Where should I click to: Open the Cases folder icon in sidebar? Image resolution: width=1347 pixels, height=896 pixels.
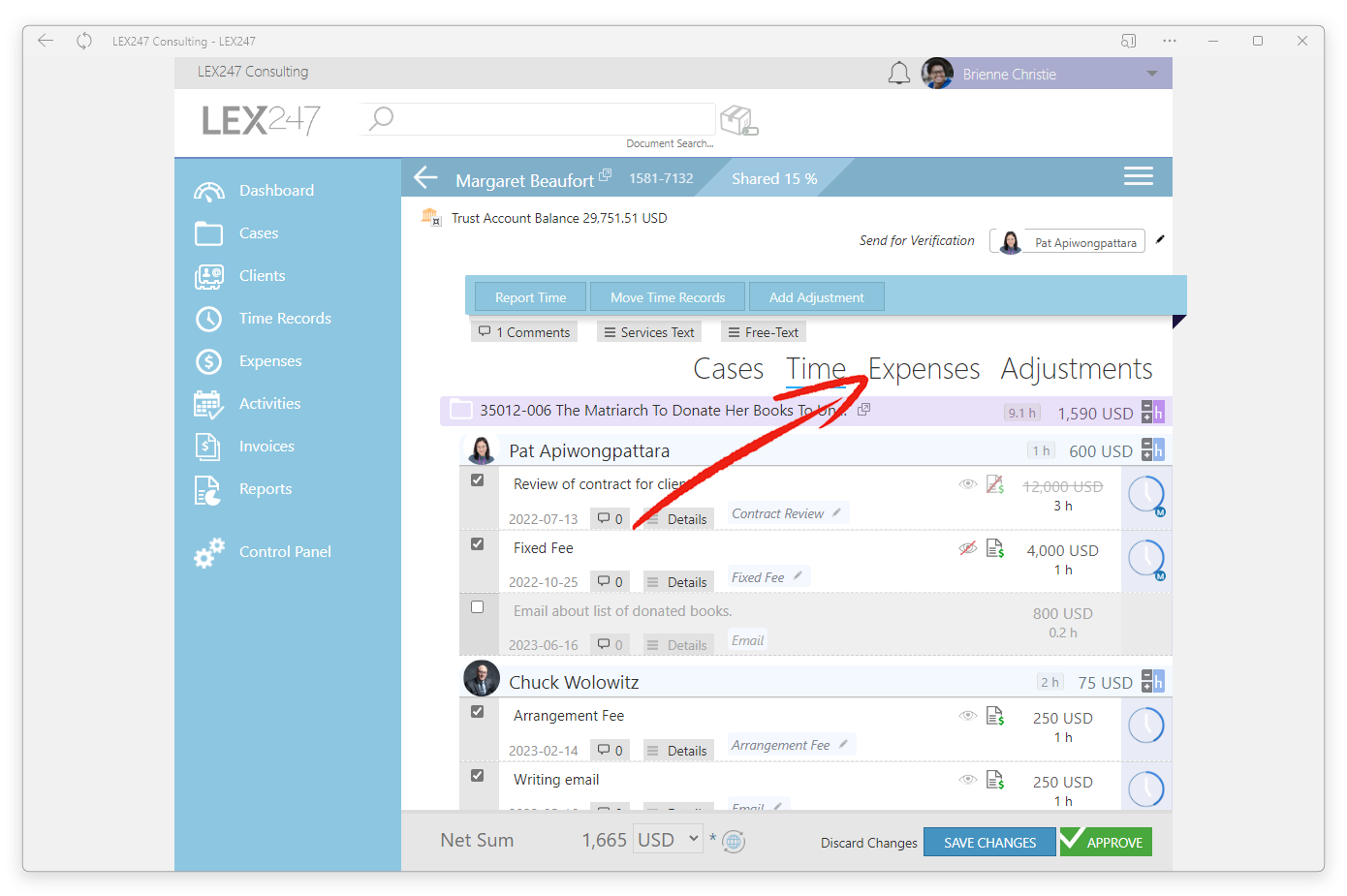click(208, 233)
